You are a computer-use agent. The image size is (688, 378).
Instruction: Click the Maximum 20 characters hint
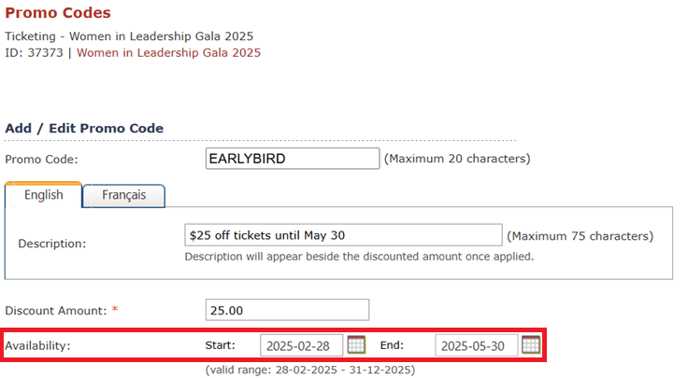click(x=457, y=159)
